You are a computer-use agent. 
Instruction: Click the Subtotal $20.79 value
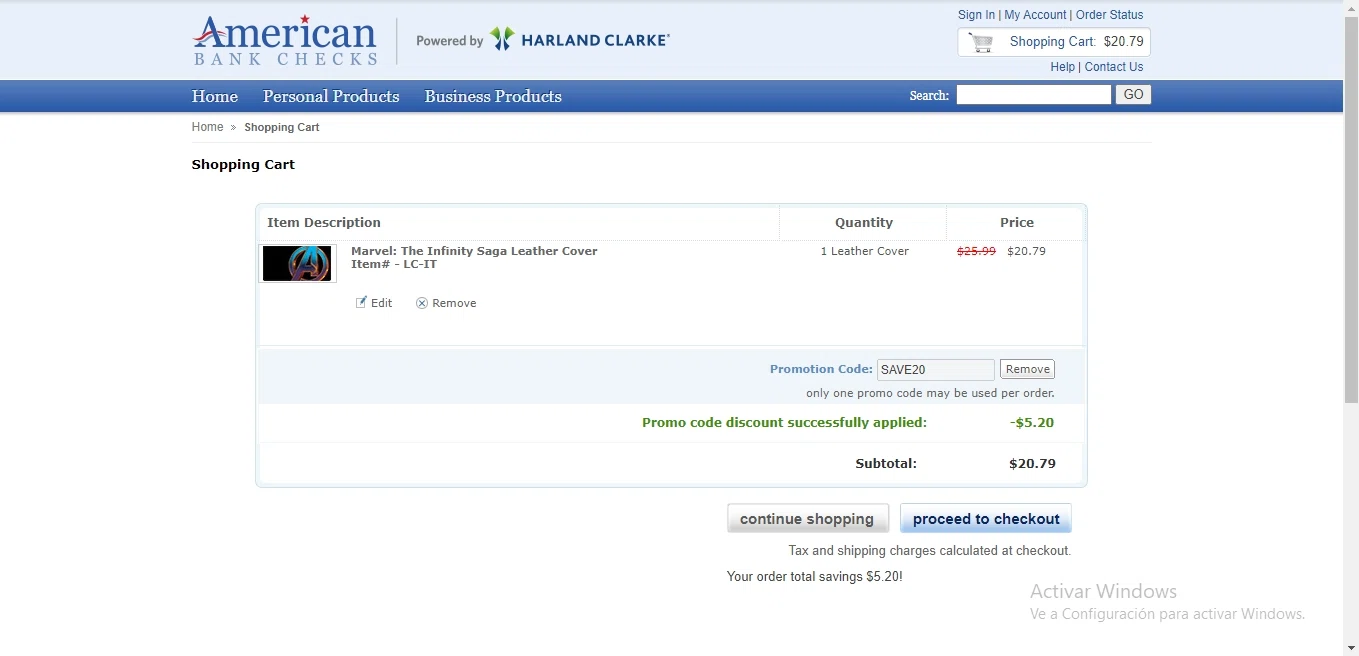pos(1032,463)
